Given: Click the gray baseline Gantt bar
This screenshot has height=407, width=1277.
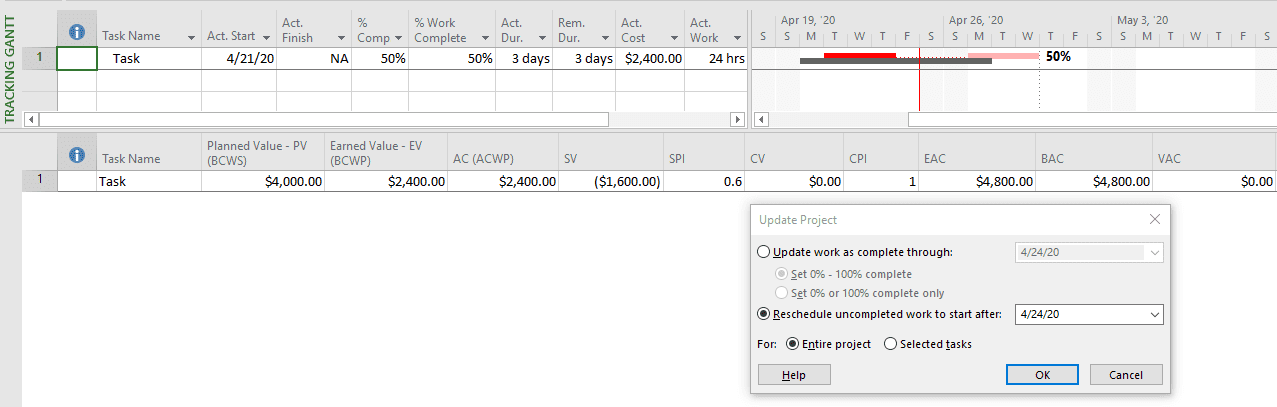Looking at the screenshot, I should (x=895, y=62).
